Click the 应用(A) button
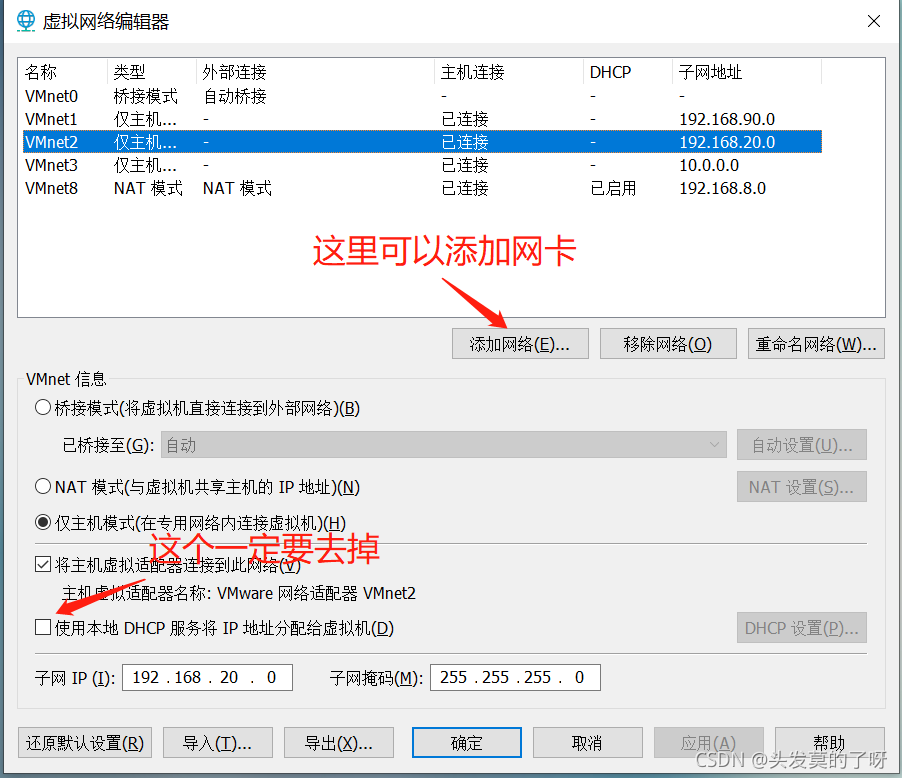Image resolution: width=902 pixels, height=778 pixels. [708, 743]
